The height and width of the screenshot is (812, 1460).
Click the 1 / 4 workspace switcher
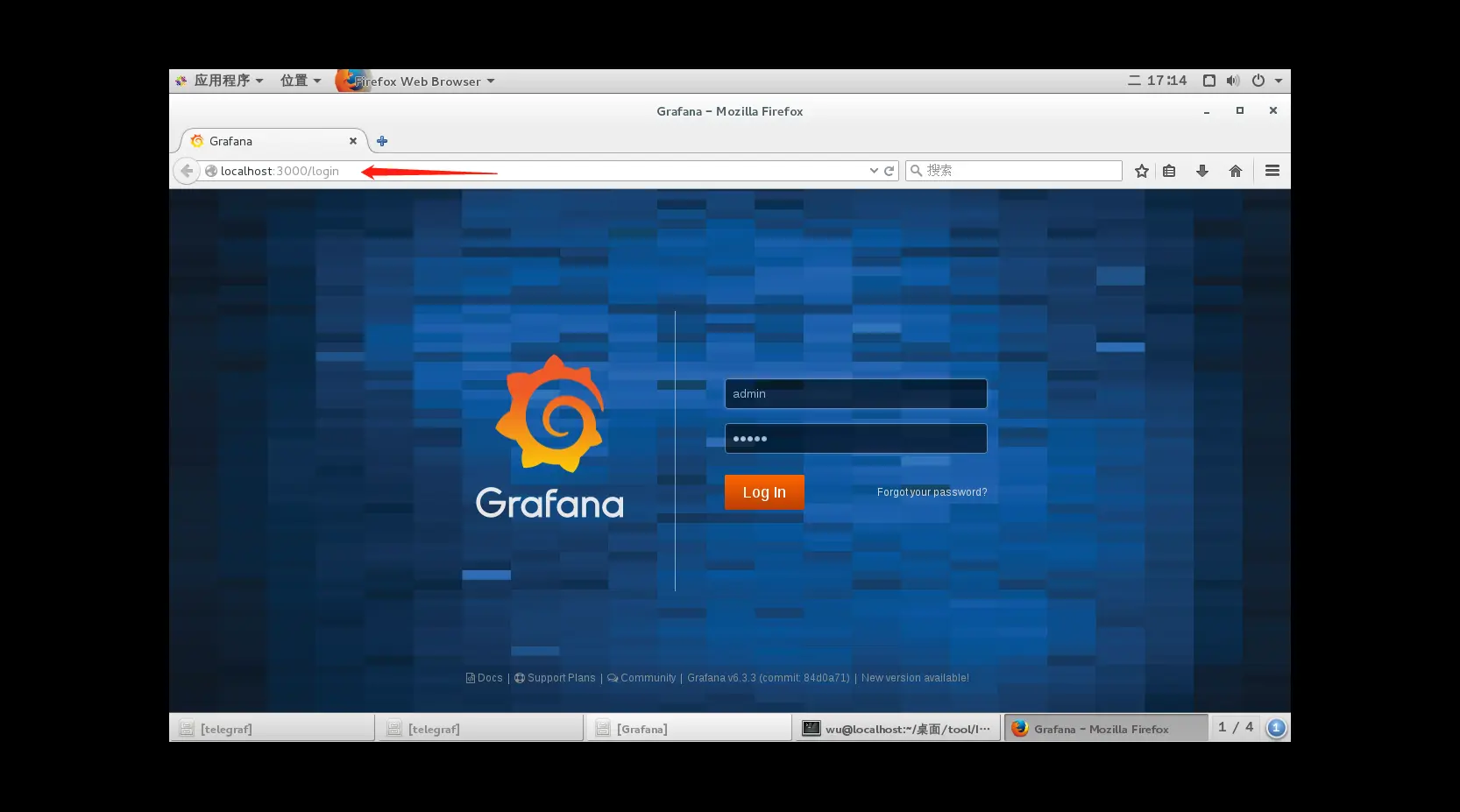tap(1236, 728)
